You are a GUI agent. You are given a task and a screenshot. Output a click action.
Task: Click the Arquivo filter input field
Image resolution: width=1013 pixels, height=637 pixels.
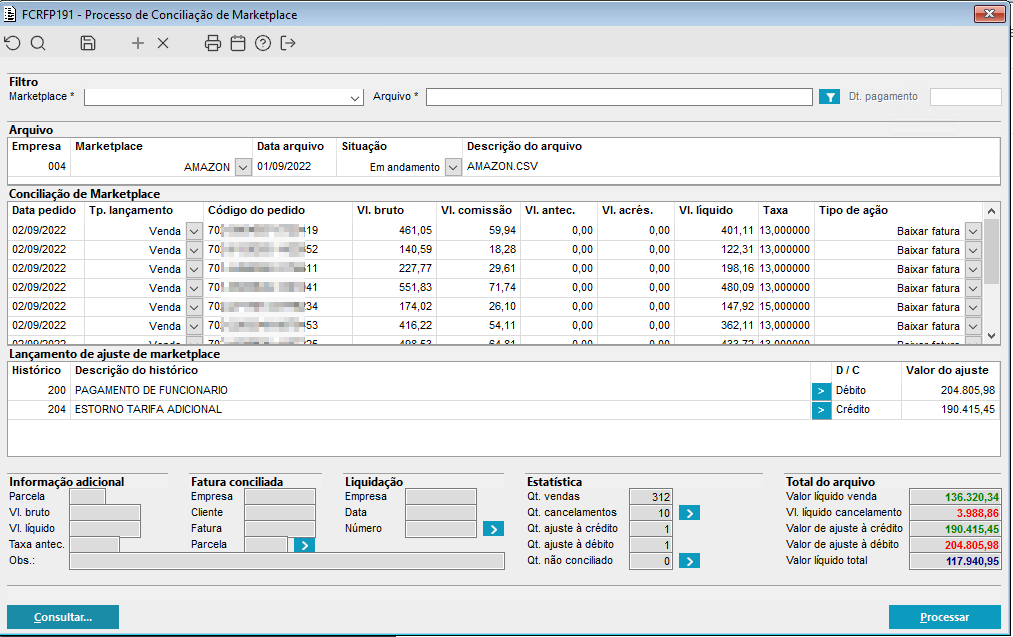click(619, 97)
